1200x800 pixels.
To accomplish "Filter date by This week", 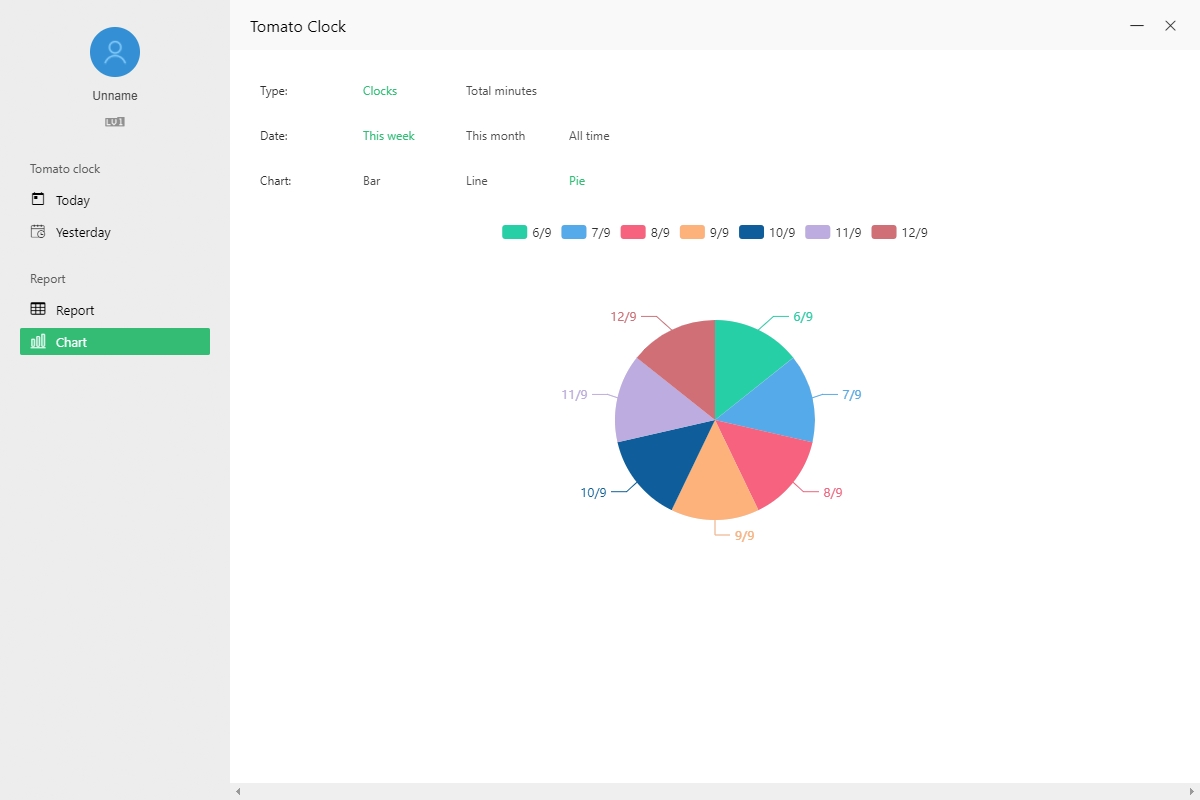I will tap(389, 136).
